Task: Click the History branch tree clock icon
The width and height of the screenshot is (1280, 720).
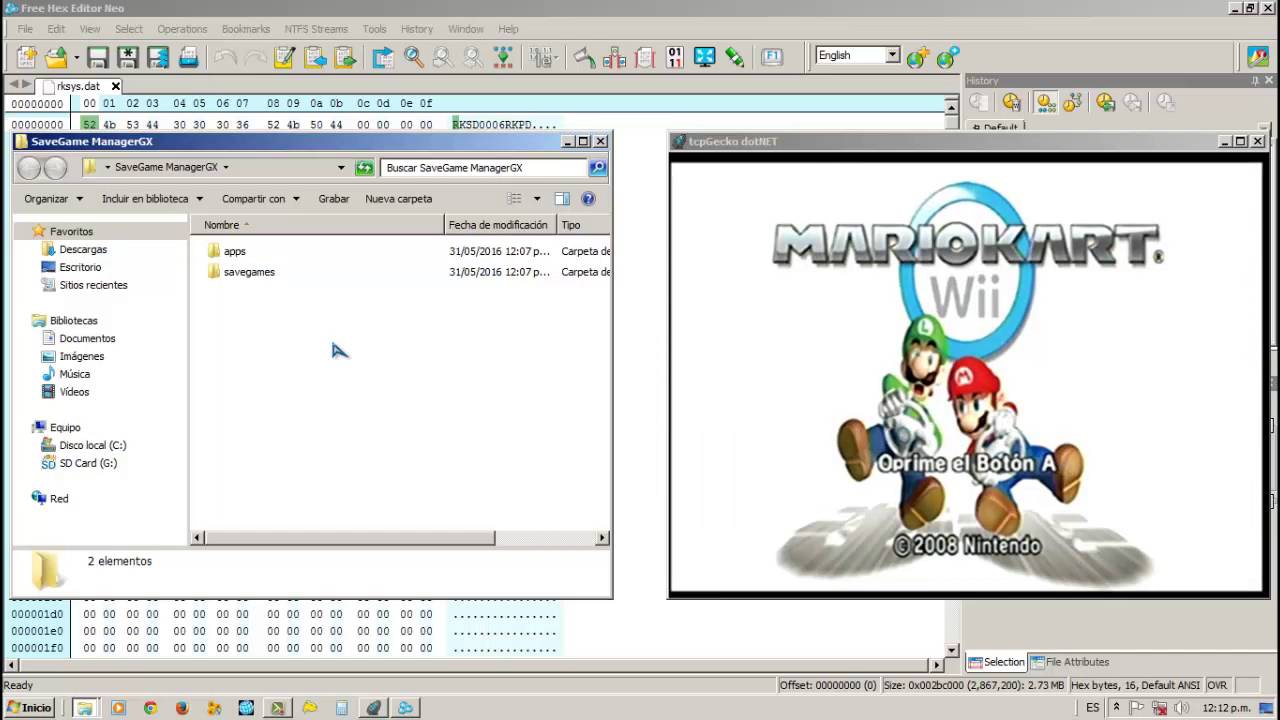Action: [x=1073, y=102]
